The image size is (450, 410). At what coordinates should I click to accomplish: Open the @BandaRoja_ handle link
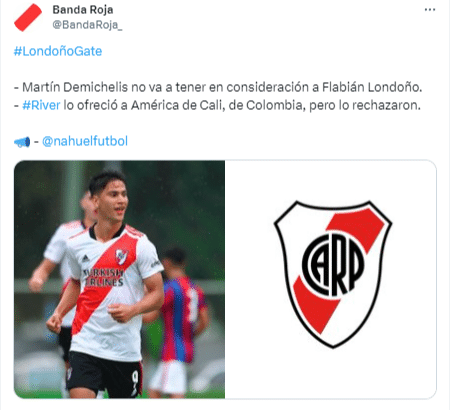tap(87, 25)
